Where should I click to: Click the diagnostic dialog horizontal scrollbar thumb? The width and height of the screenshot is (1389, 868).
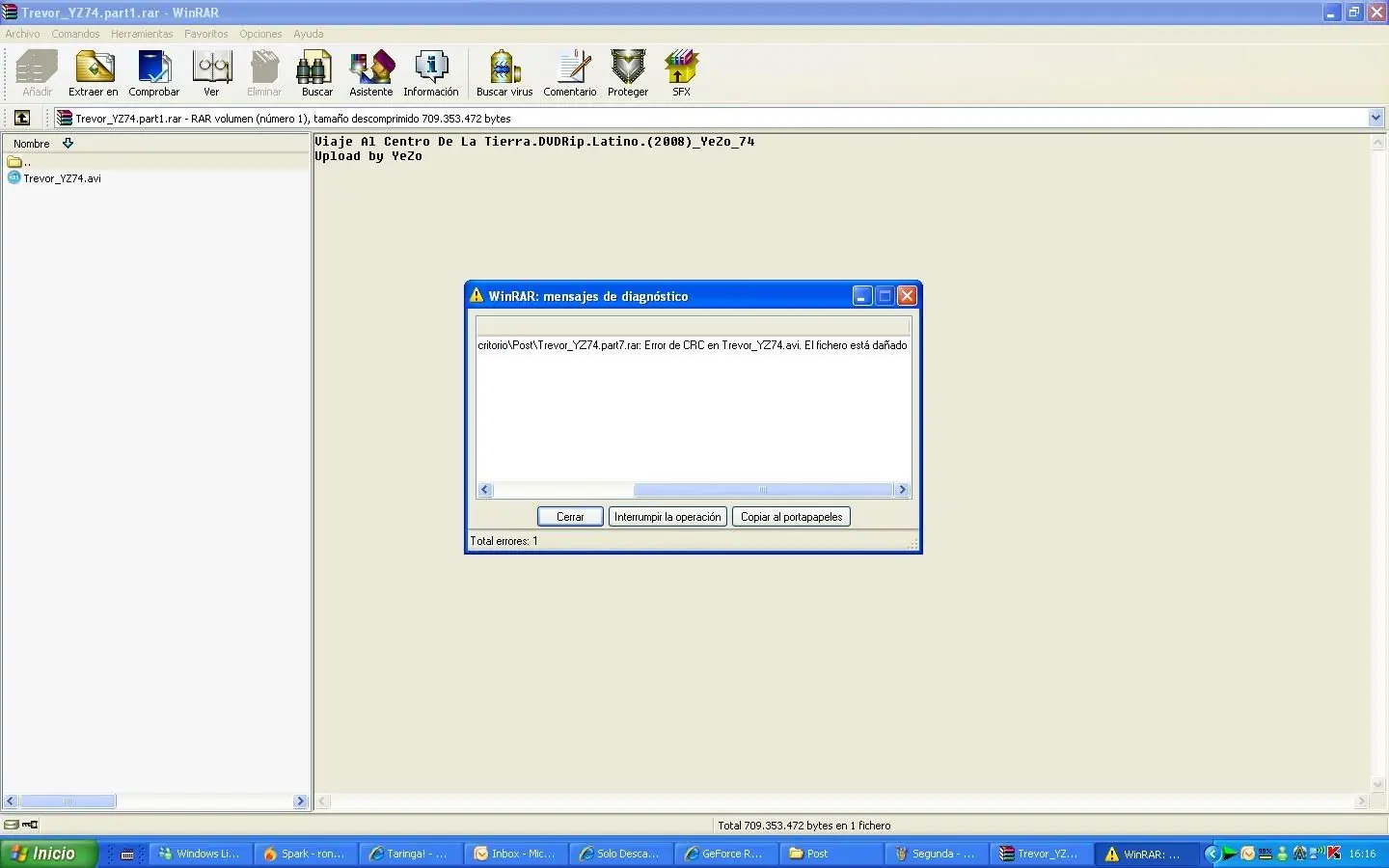coord(764,490)
